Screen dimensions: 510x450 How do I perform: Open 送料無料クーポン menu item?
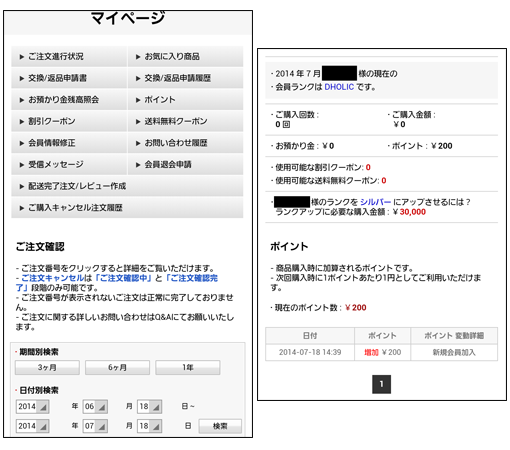click(185, 121)
